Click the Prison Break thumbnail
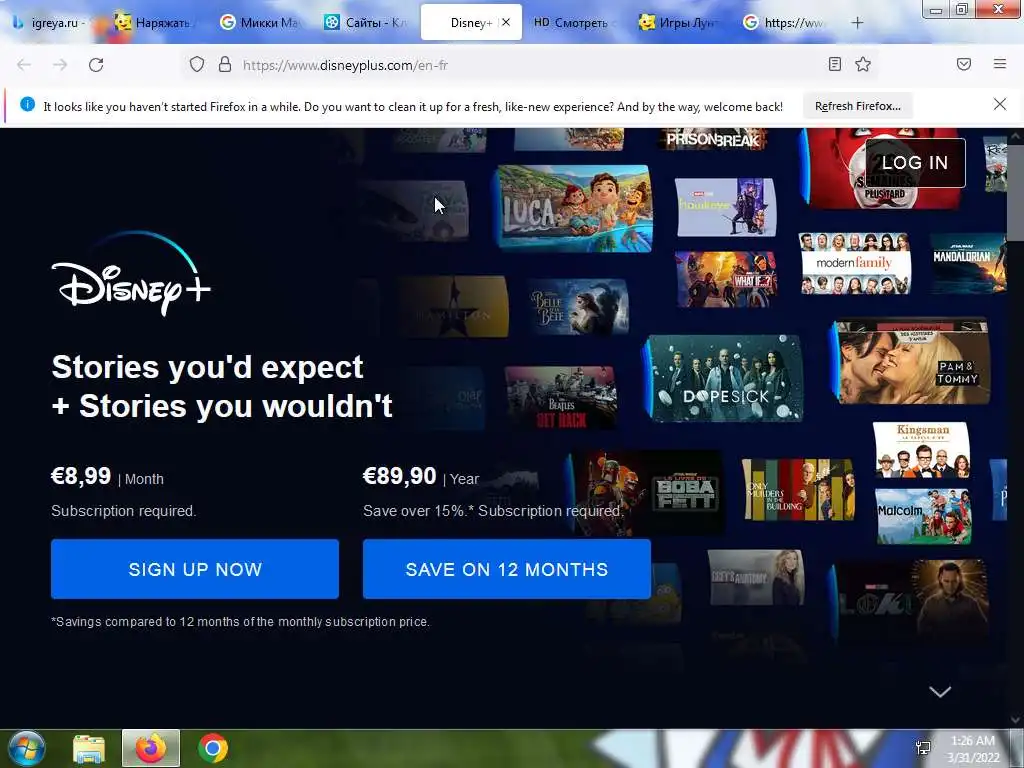Screen dimensions: 1024x768 [x=712, y=139]
